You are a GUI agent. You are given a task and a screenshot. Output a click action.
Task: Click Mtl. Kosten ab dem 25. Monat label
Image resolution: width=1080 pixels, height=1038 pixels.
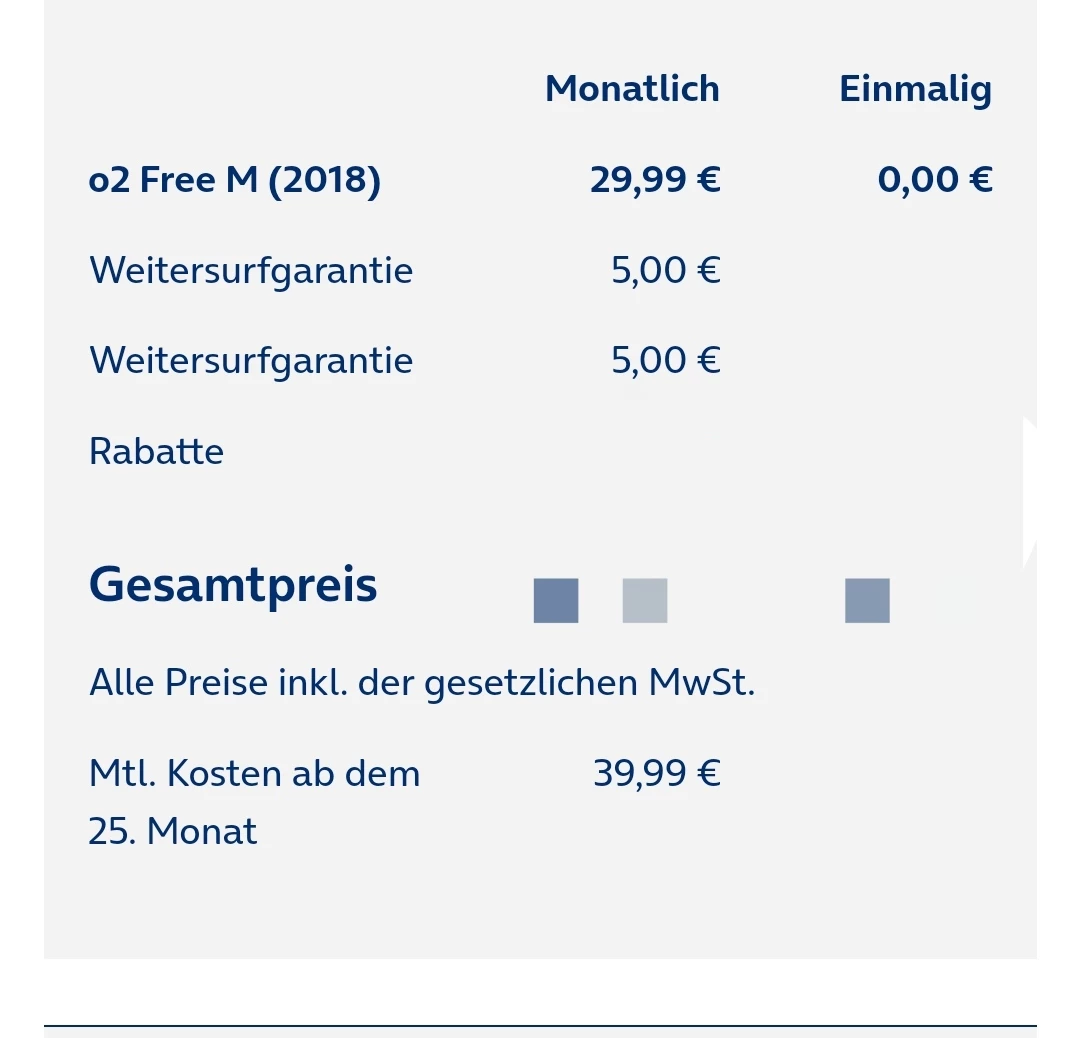254,802
